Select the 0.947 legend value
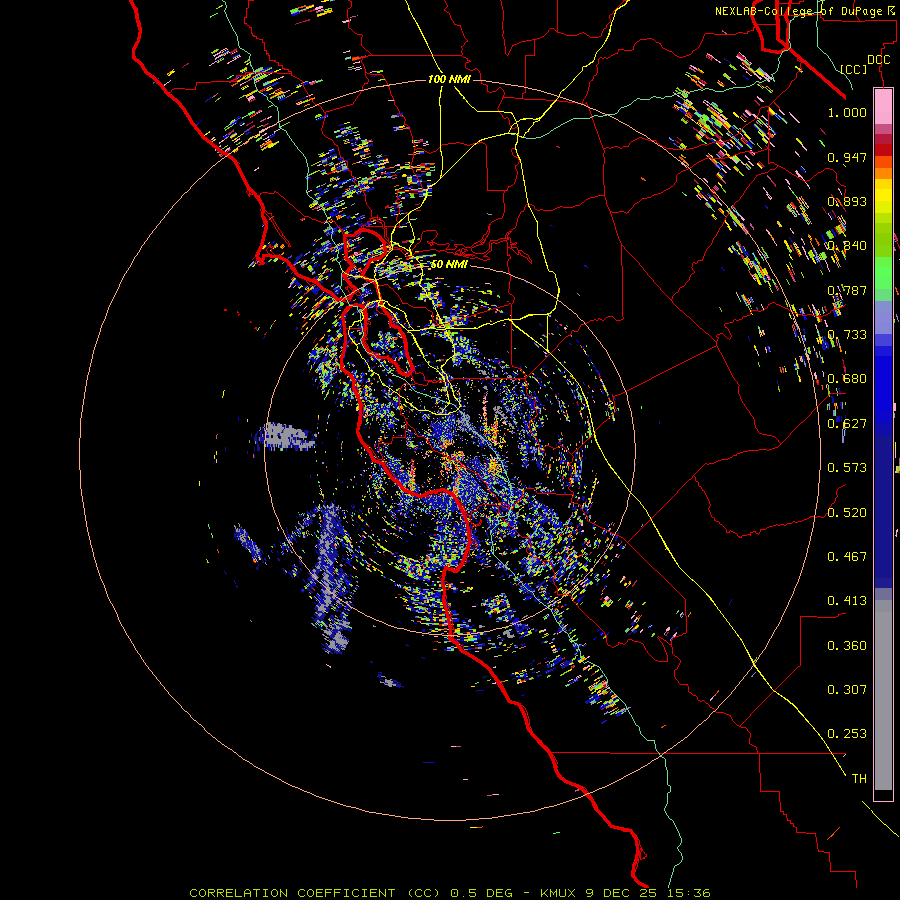The width and height of the screenshot is (900, 900). [x=847, y=157]
